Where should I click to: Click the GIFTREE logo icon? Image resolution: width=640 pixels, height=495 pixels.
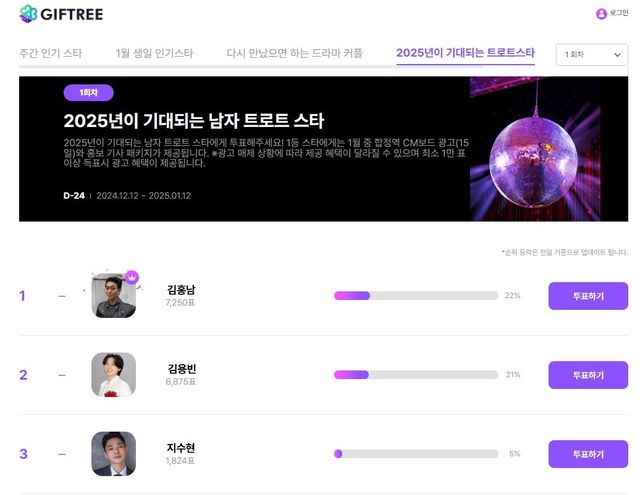pyautogui.click(x=29, y=14)
